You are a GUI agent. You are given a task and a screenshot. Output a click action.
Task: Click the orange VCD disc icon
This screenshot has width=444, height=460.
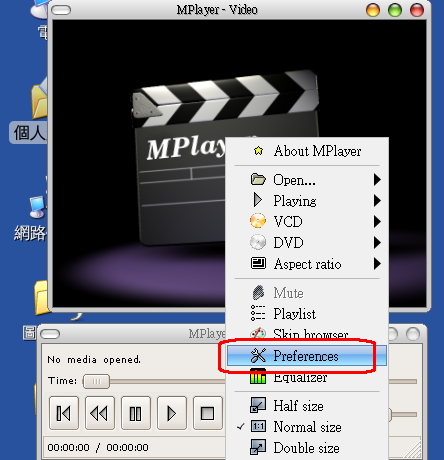[x=258, y=221]
